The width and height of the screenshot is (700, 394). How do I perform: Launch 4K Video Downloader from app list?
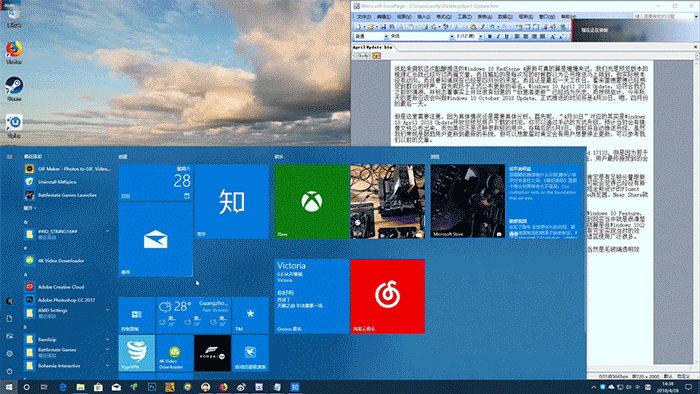pyautogui.click(x=68, y=260)
